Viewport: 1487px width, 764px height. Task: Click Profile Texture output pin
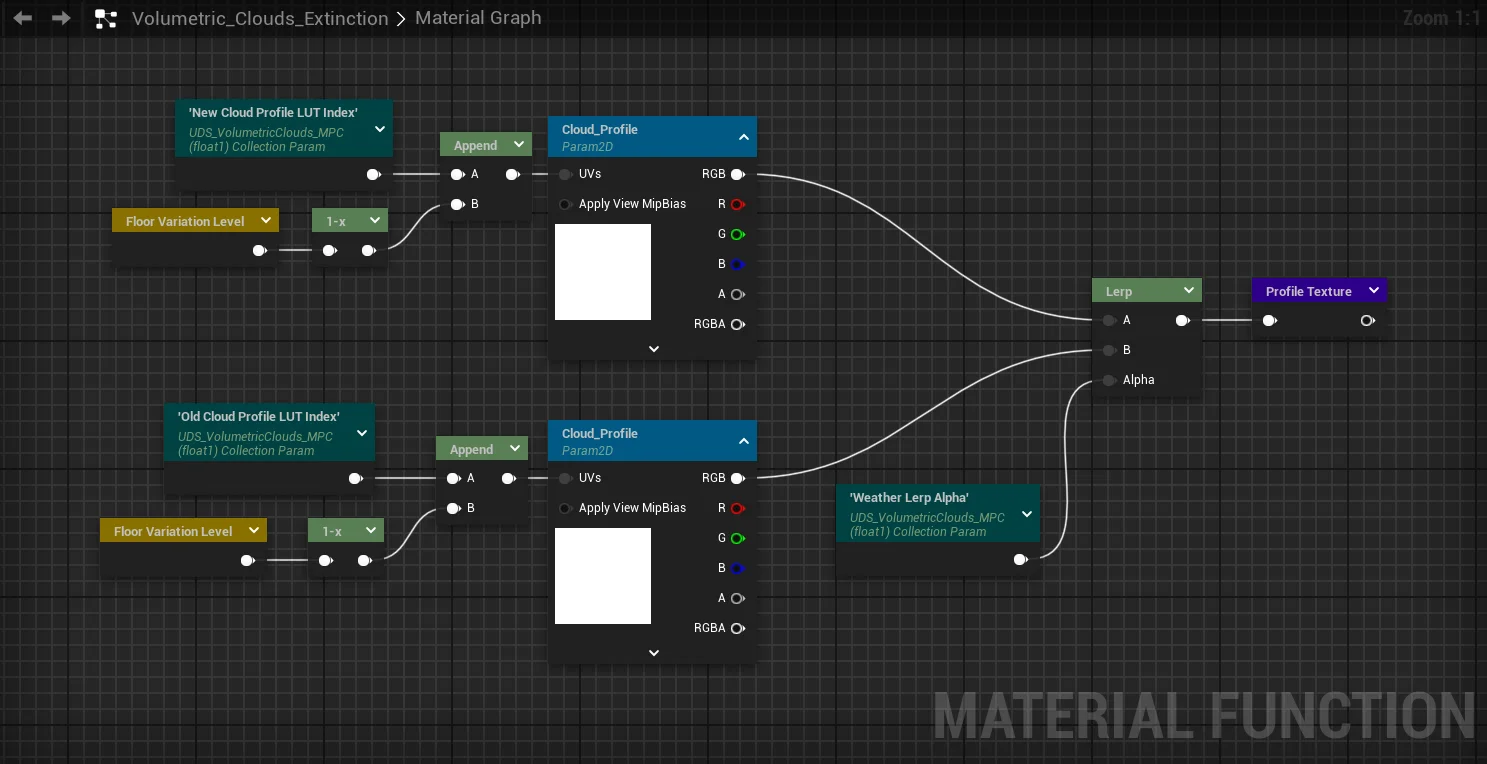(x=1368, y=320)
